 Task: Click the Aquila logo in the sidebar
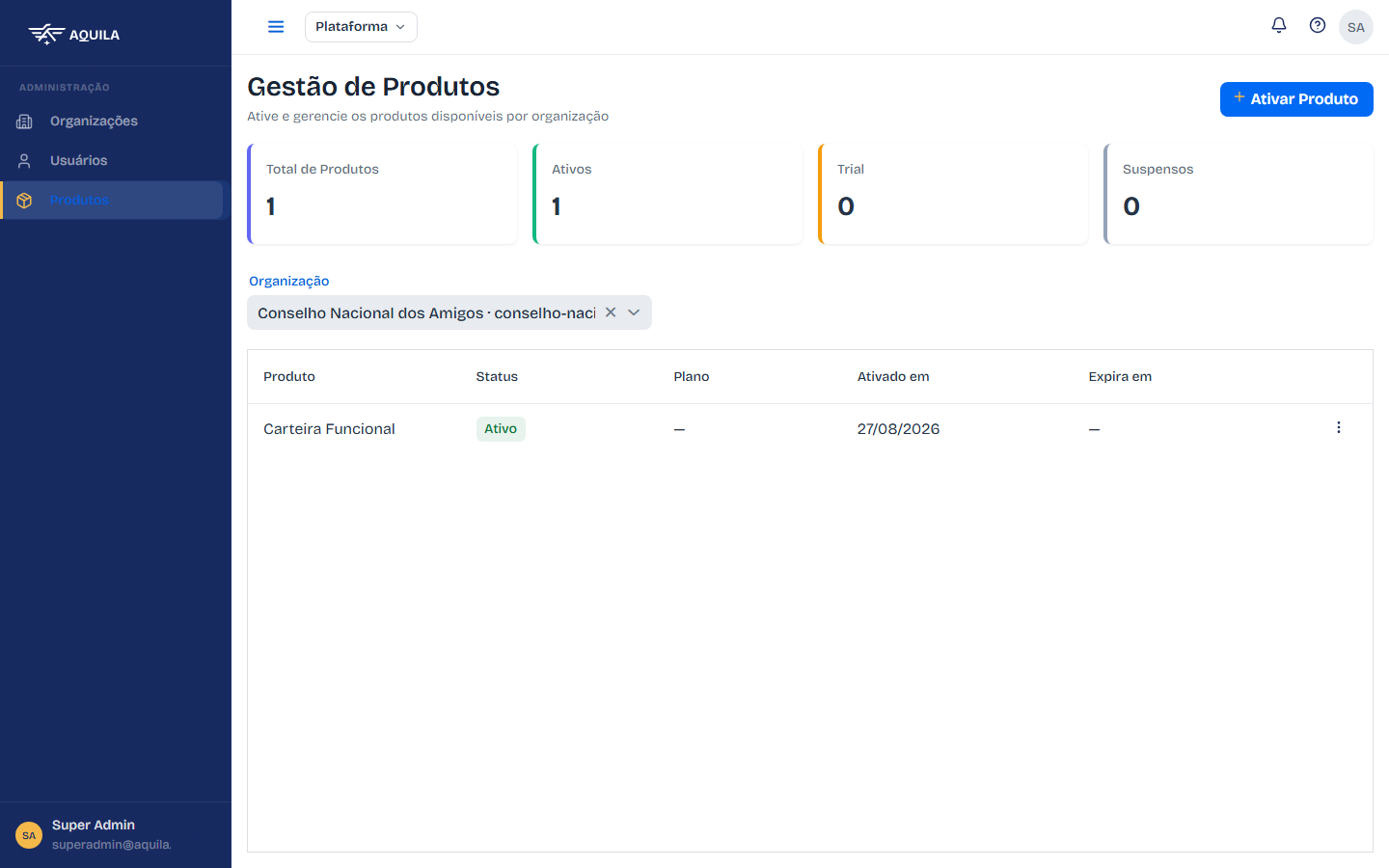[x=74, y=35]
